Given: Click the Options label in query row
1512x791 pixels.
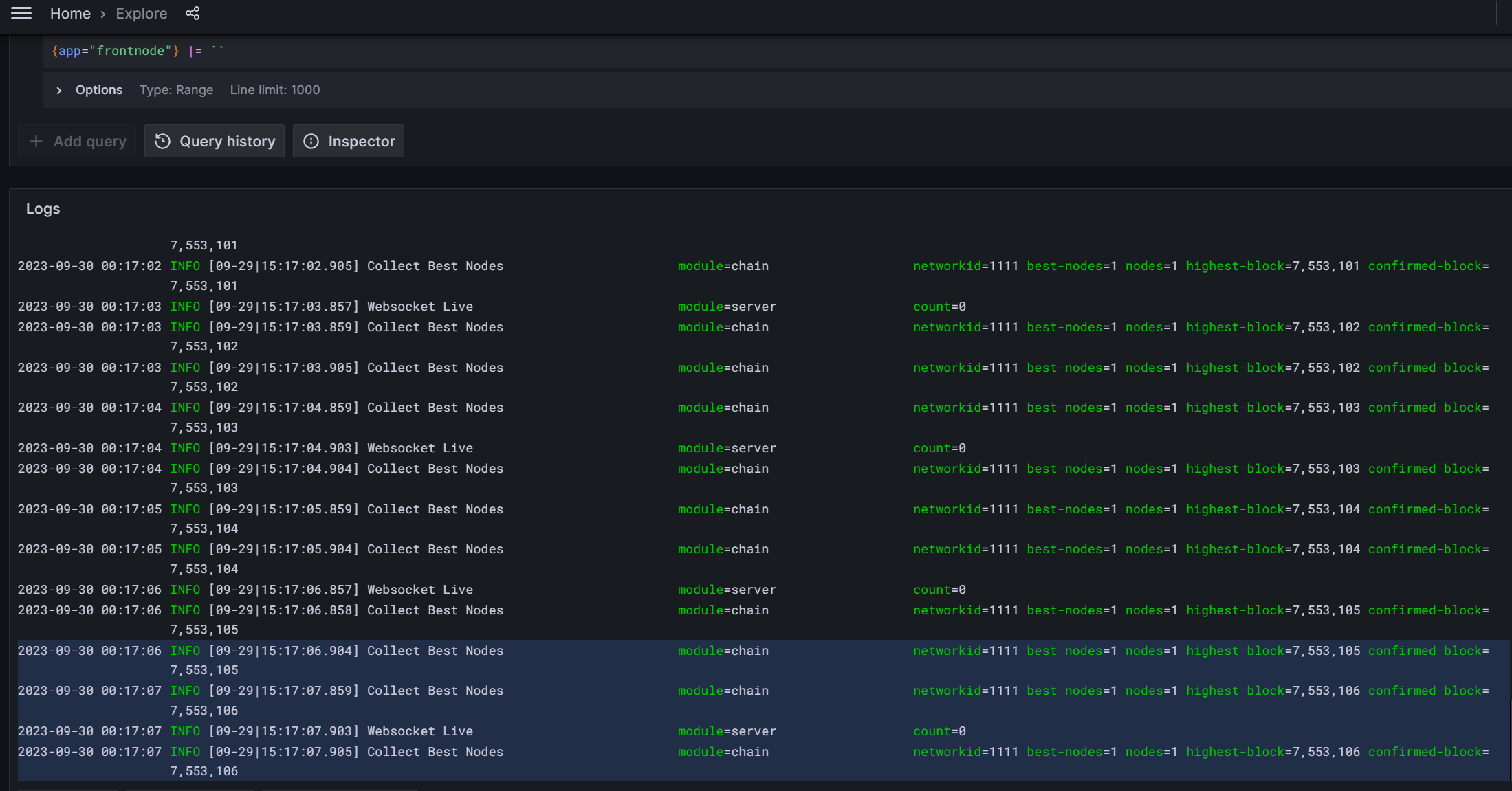Looking at the screenshot, I should point(99,90).
